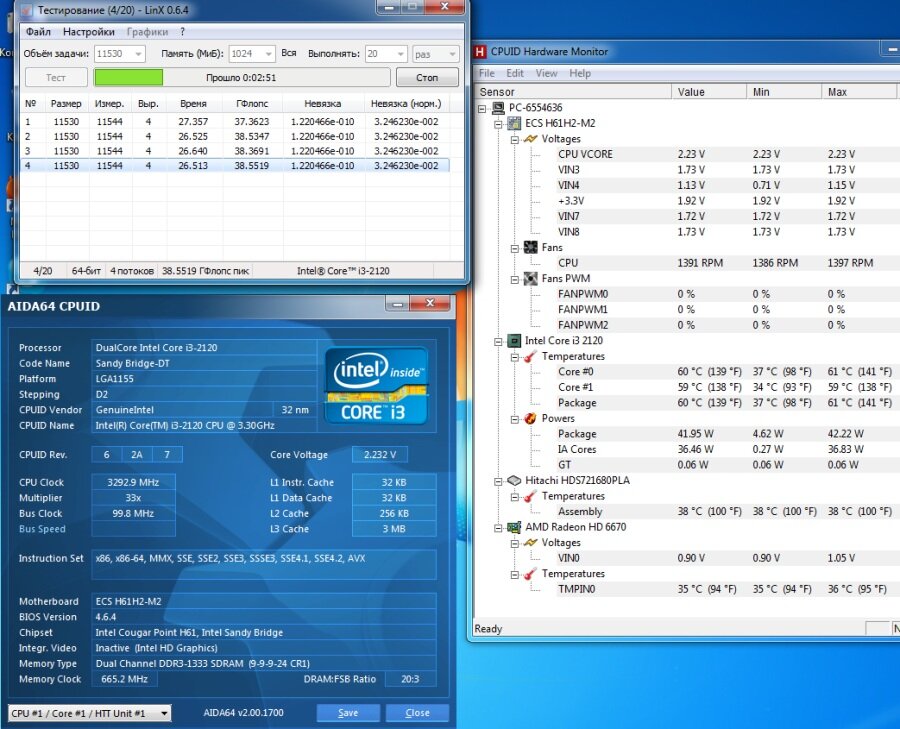Click the Fans icon in HWMonitor

tap(530, 247)
